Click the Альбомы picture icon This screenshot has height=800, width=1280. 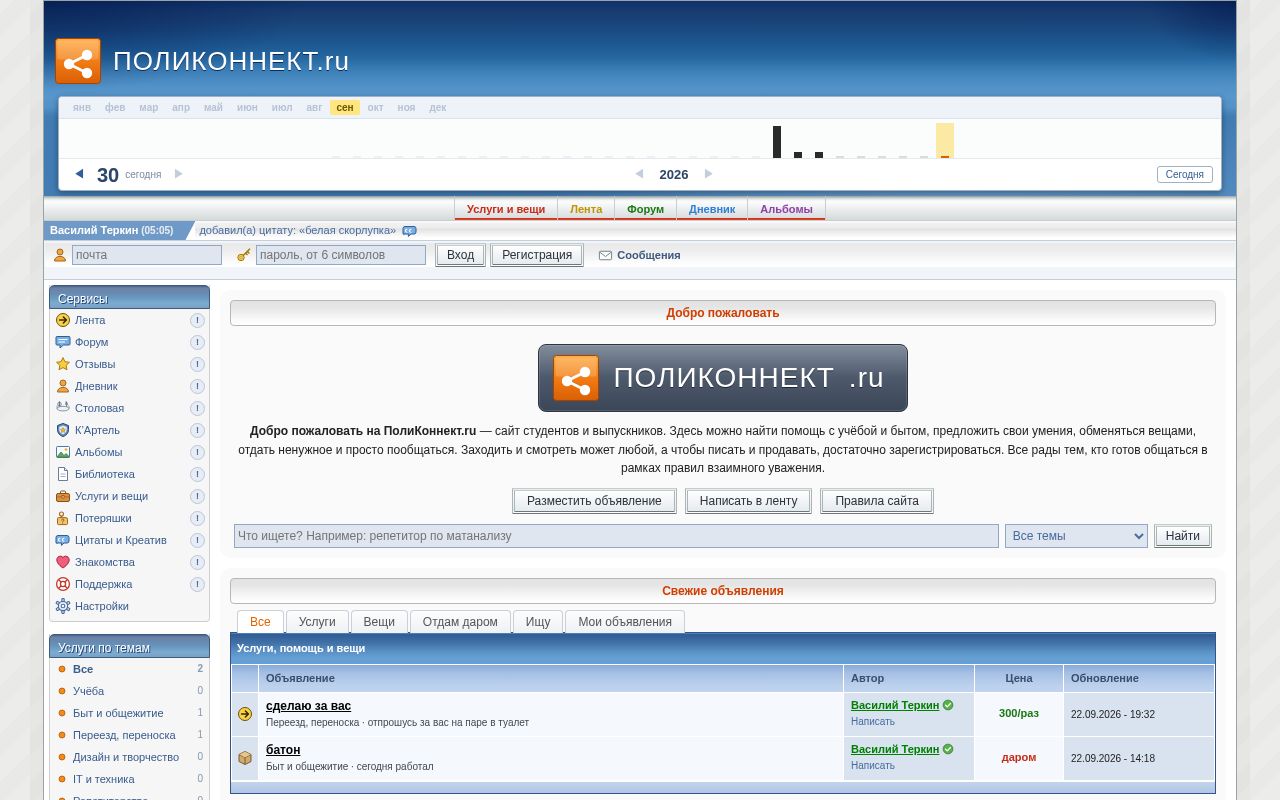coord(63,452)
